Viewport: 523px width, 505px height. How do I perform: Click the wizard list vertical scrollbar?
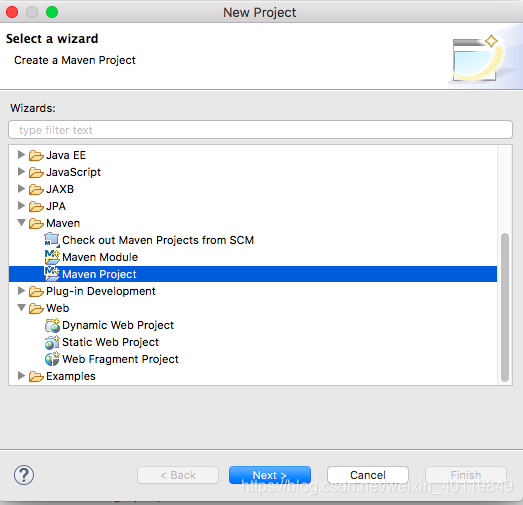click(x=505, y=307)
